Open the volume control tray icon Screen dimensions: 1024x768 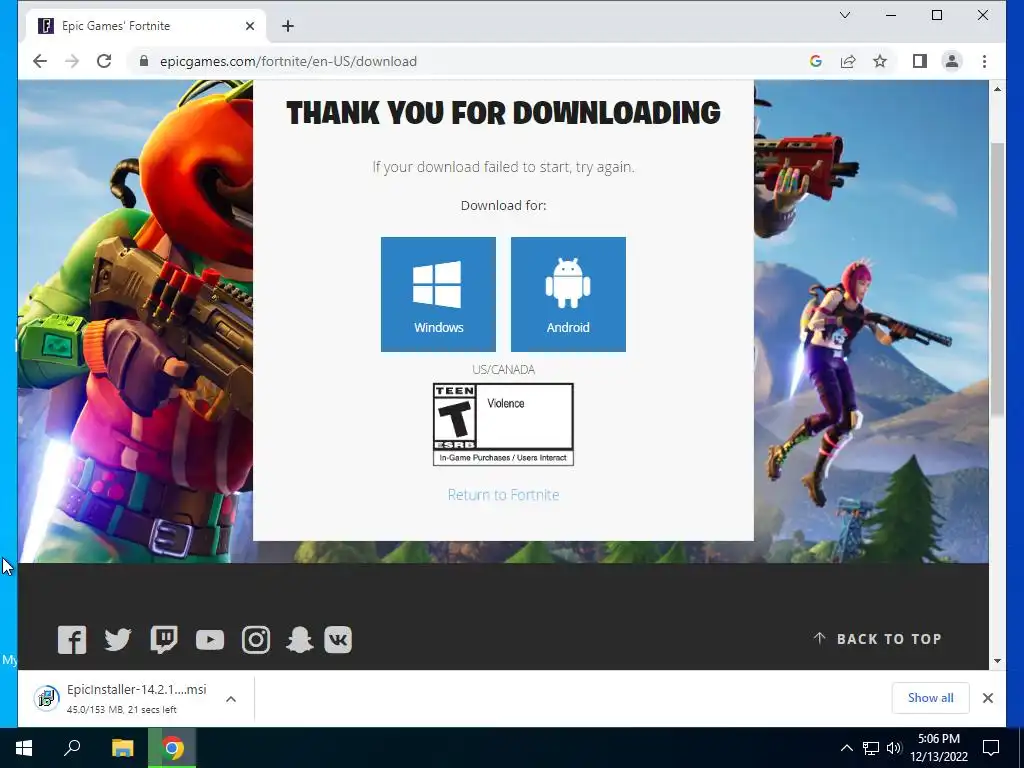pyautogui.click(x=894, y=748)
